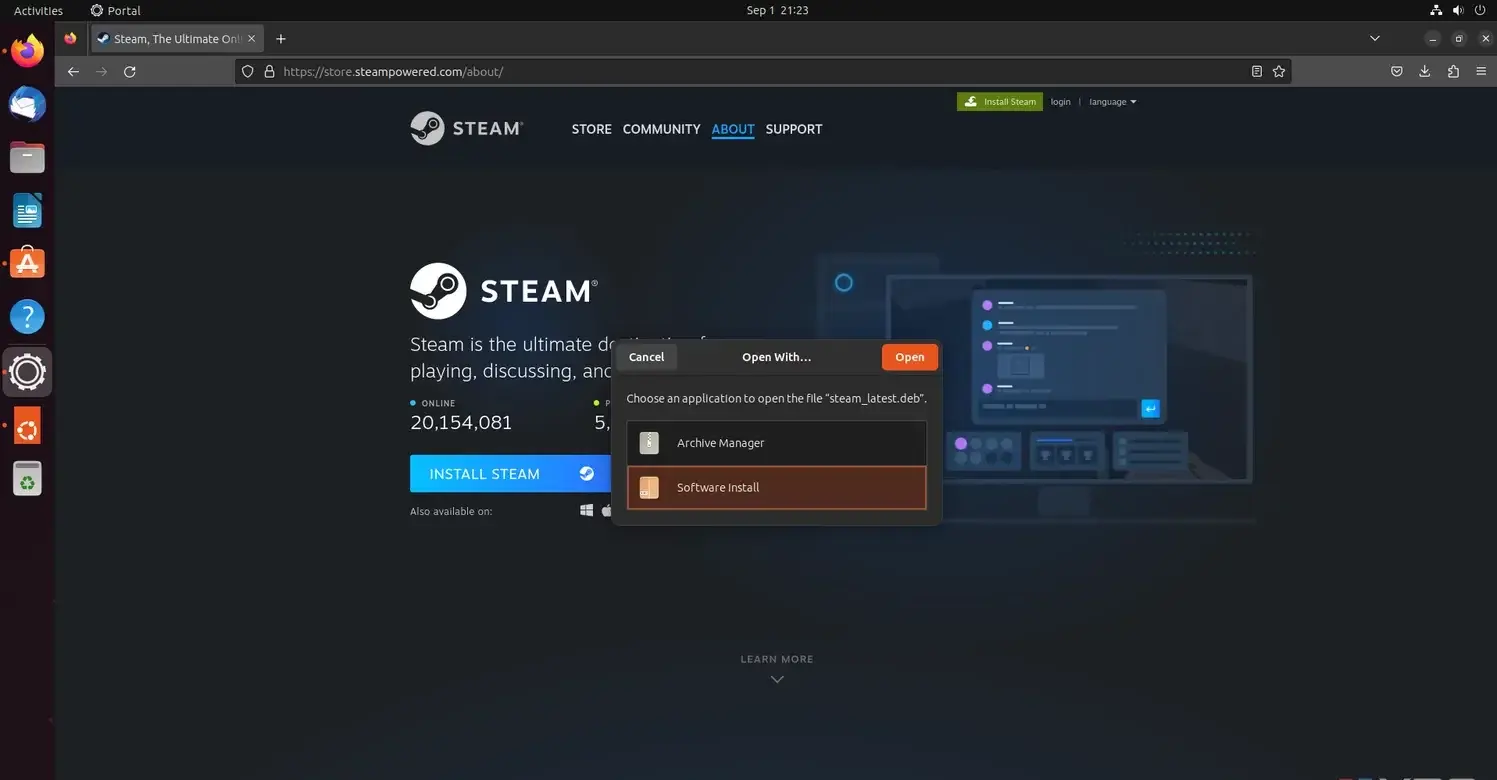Image resolution: width=1497 pixels, height=780 pixels.
Task: Open LibreOffice Writer from the dock
Action: (x=27, y=211)
